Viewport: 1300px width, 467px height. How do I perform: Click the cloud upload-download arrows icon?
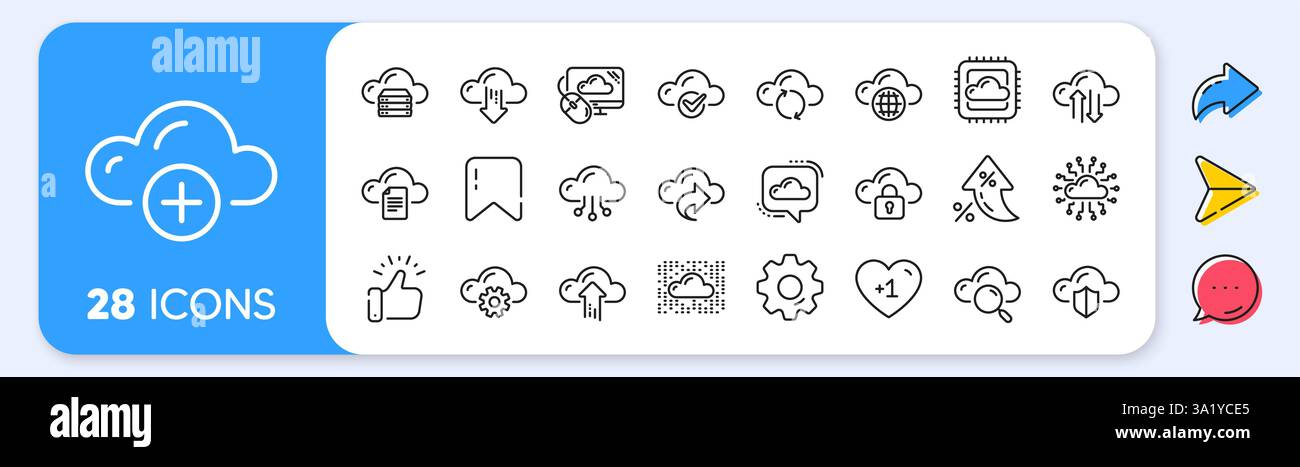(x=1086, y=94)
